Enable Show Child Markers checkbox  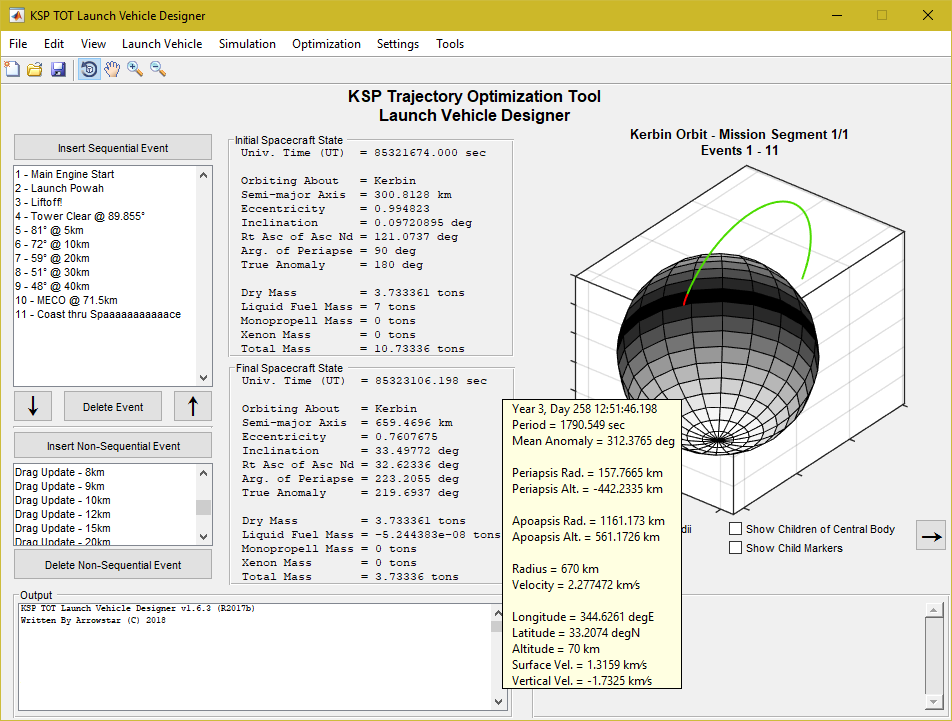click(735, 547)
